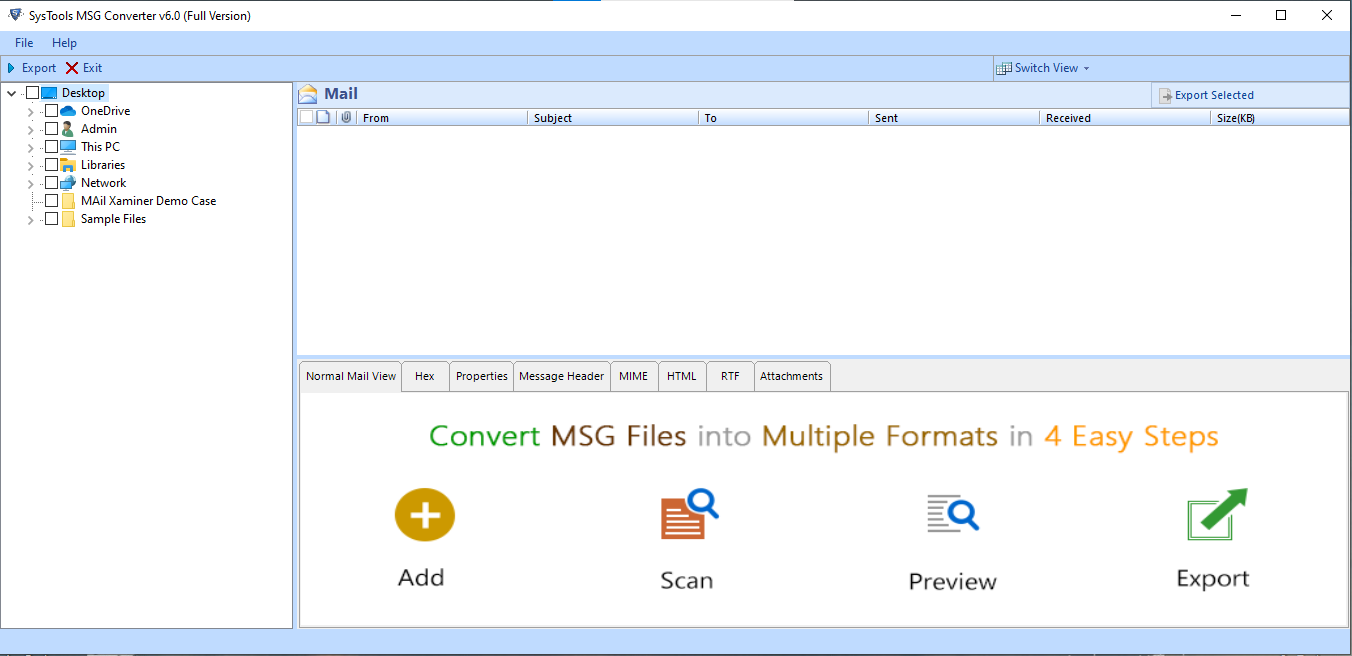1352x656 pixels.
Task: Click the Switch View icon
Action: (x=1003, y=68)
